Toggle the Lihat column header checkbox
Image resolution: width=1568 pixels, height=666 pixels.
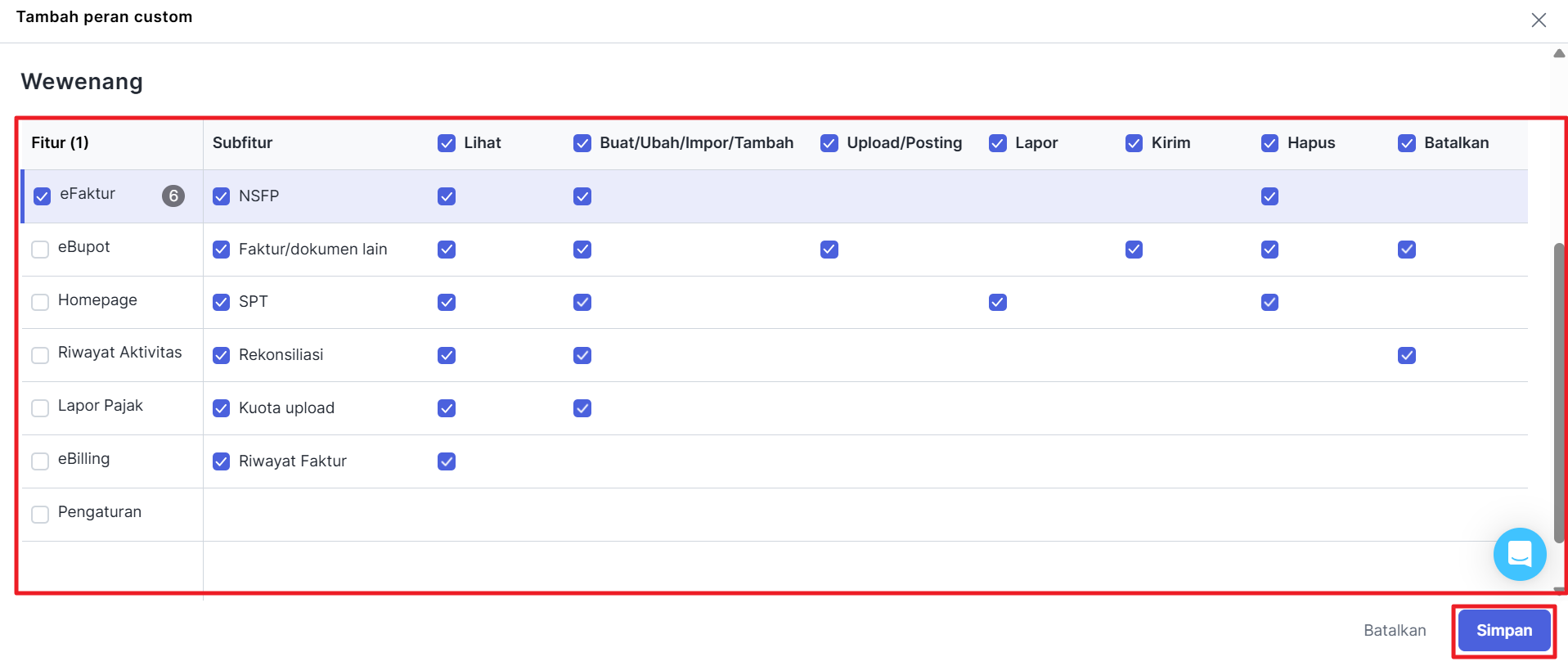coord(447,143)
